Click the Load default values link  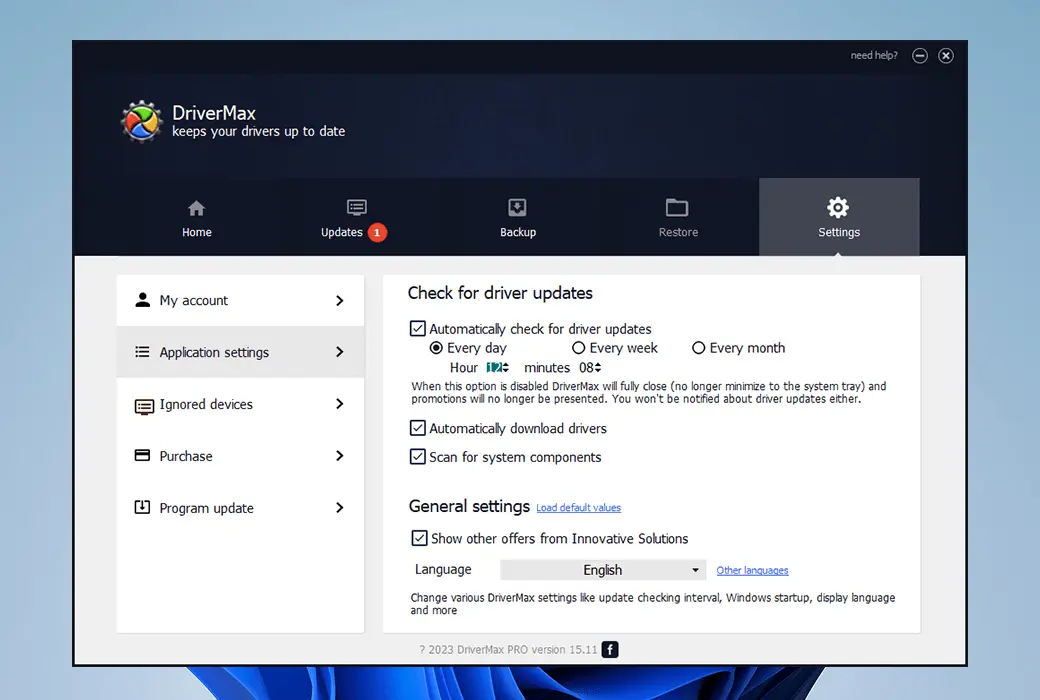[x=578, y=508]
